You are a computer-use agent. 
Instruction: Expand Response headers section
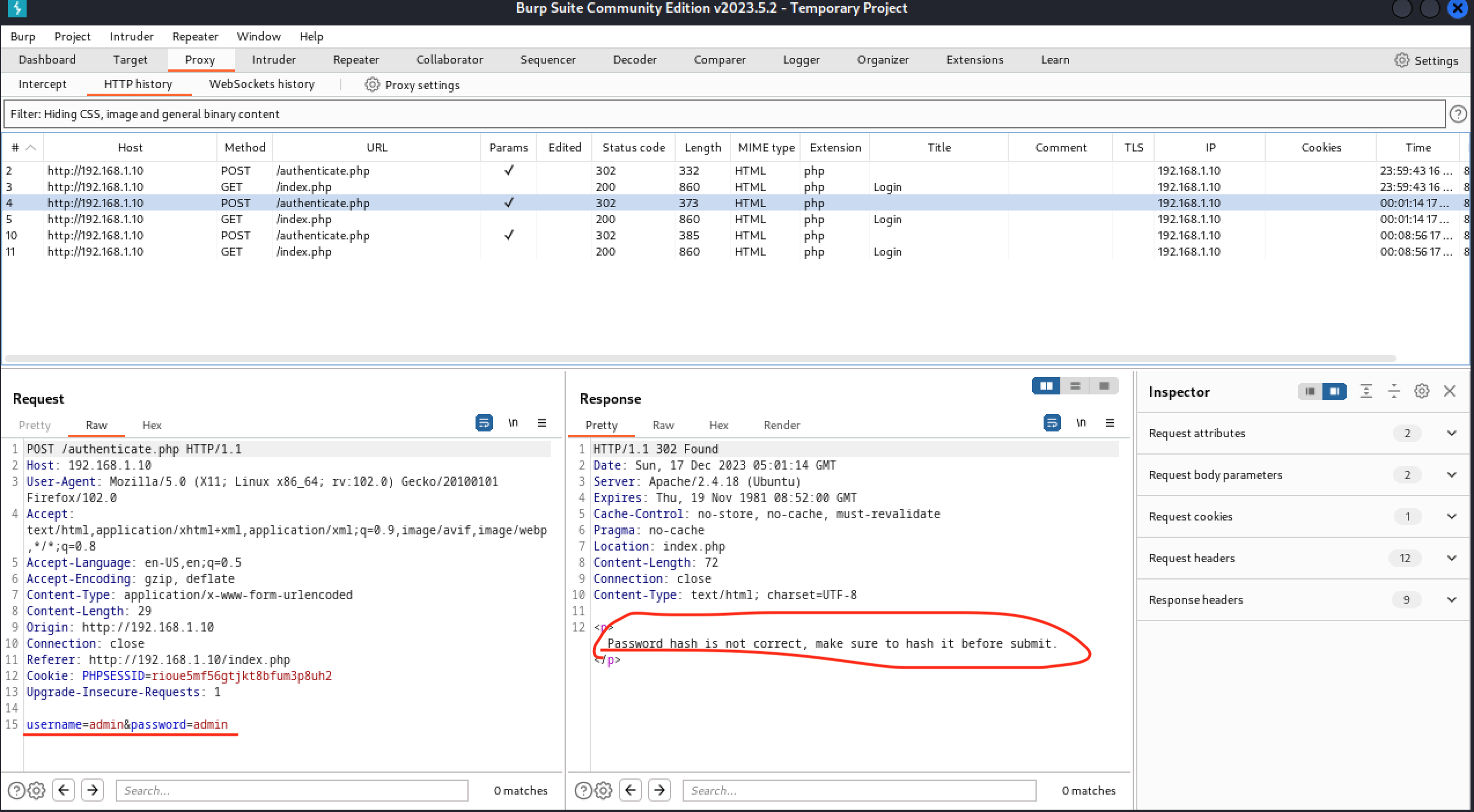coord(1451,600)
